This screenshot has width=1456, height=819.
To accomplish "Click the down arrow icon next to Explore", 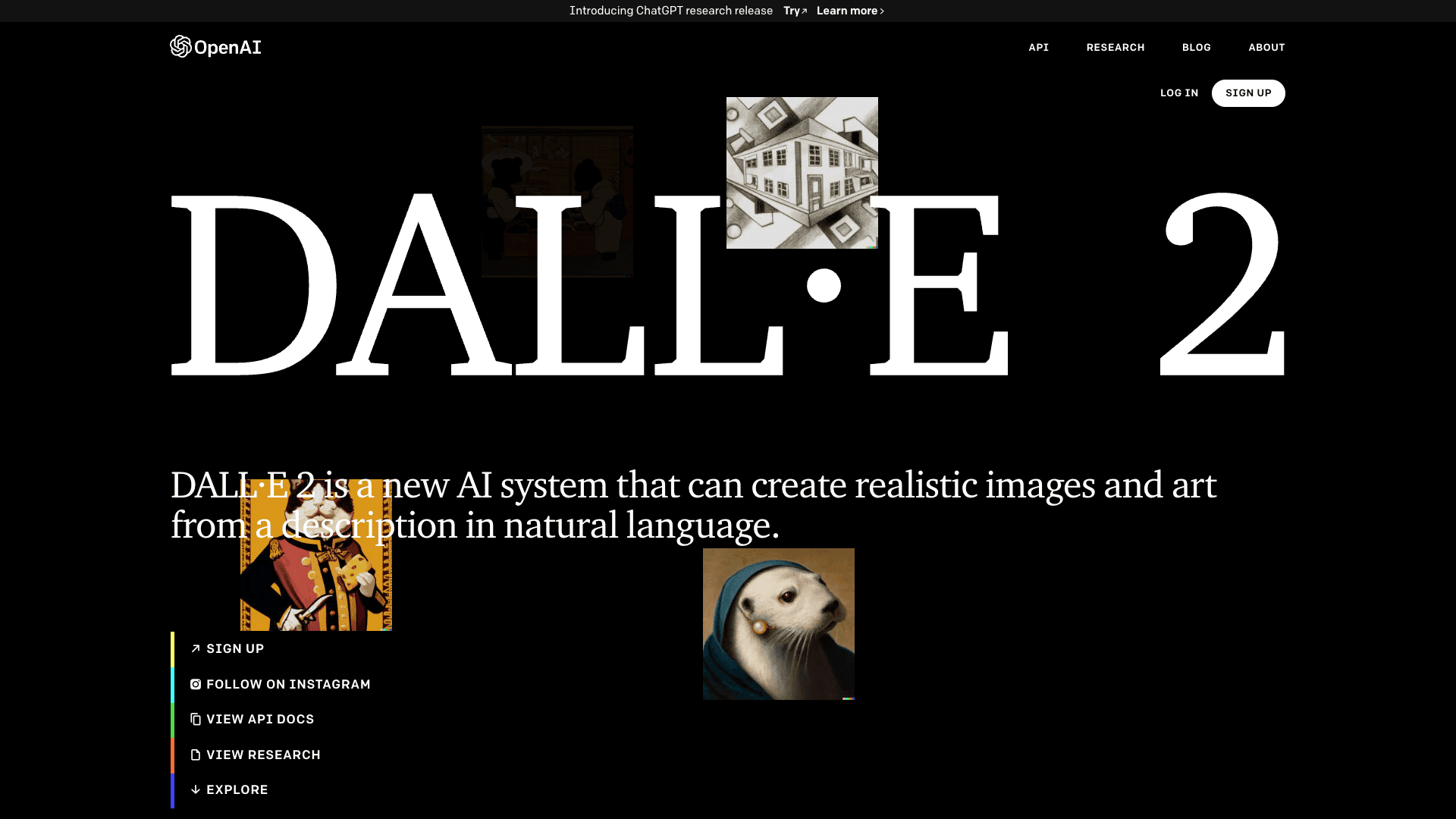I will pyautogui.click(x=196, y=789).
